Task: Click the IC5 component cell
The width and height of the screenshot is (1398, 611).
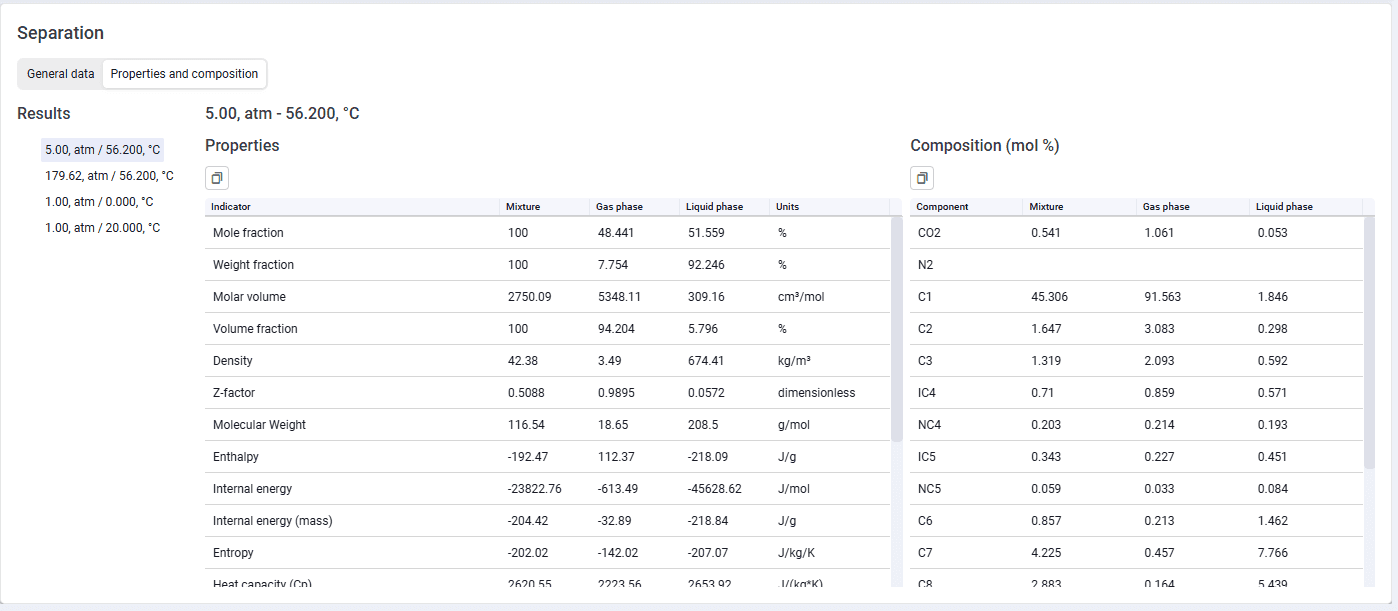Action: [x=967, y=457]
